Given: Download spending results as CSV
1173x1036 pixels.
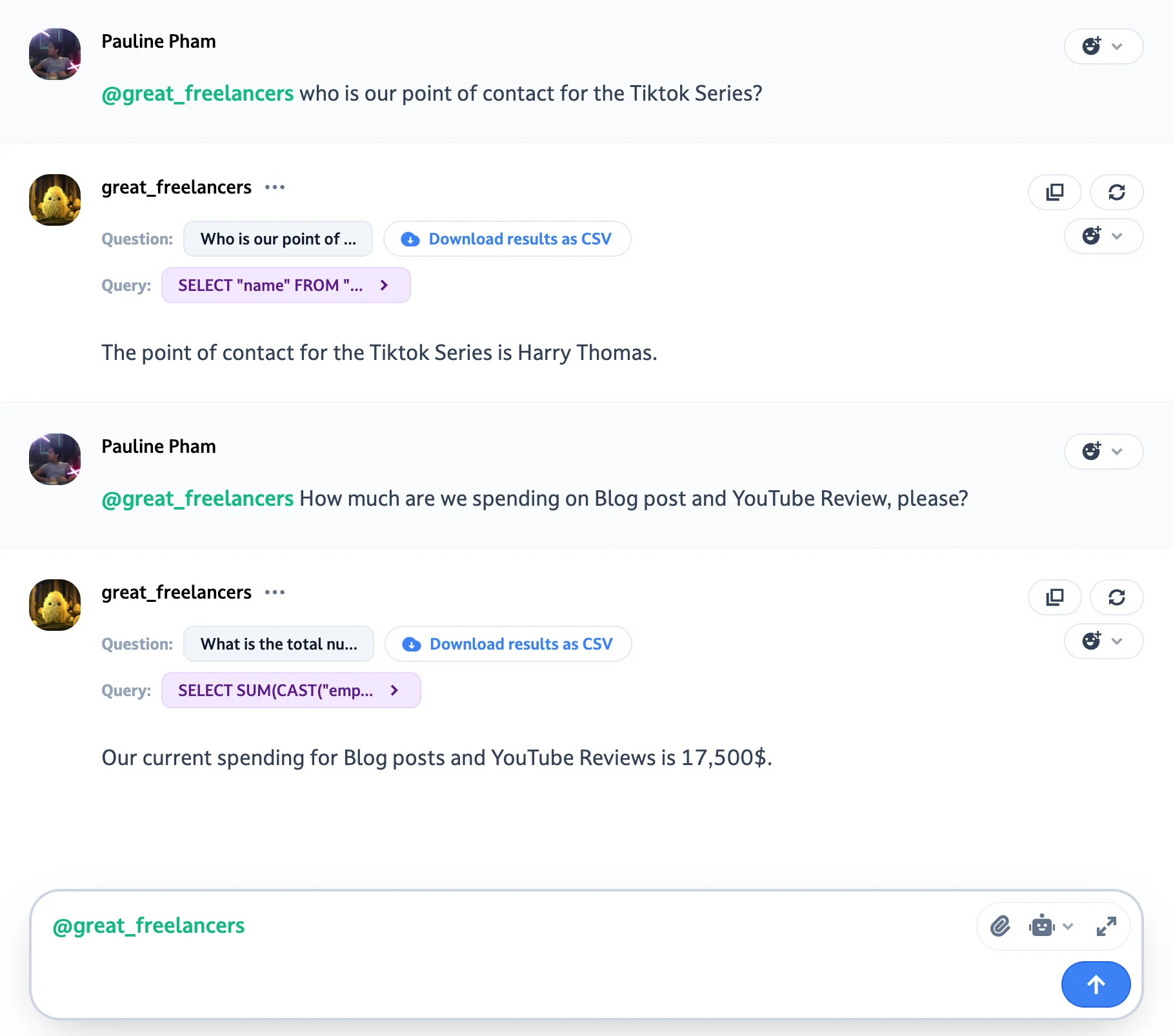Looking at the screenshot, I should 508,644.
